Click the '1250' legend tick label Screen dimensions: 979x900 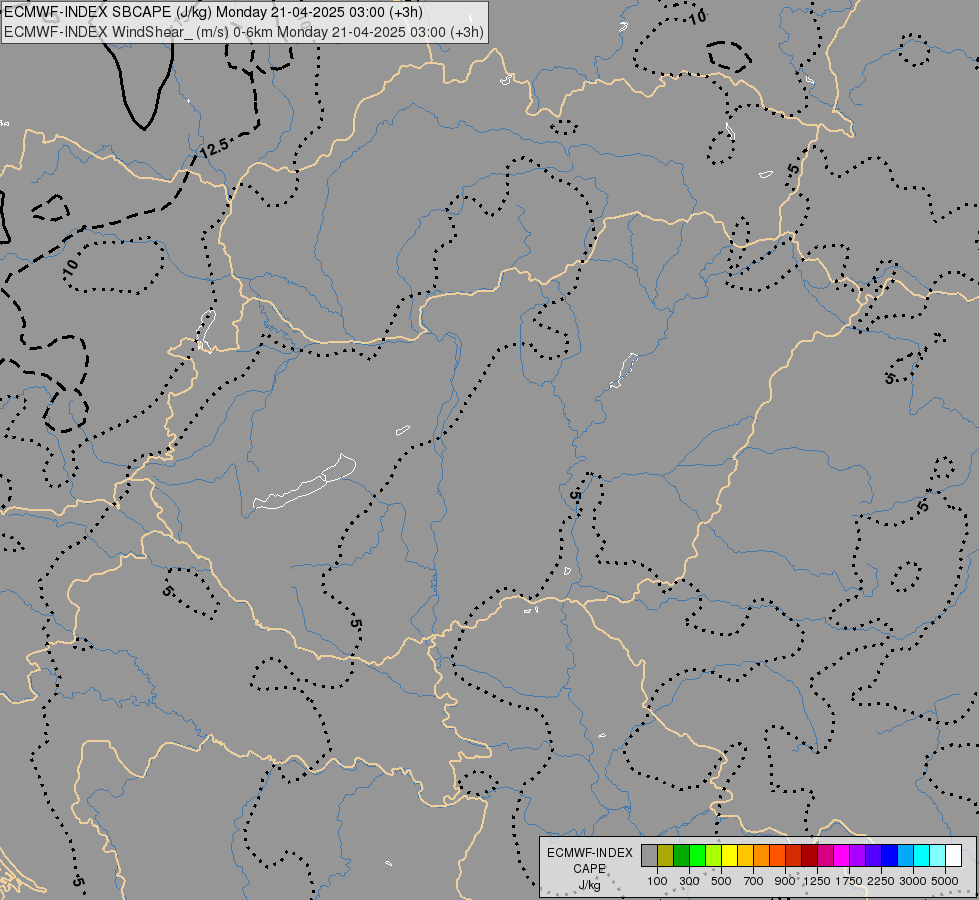[817, 881]
